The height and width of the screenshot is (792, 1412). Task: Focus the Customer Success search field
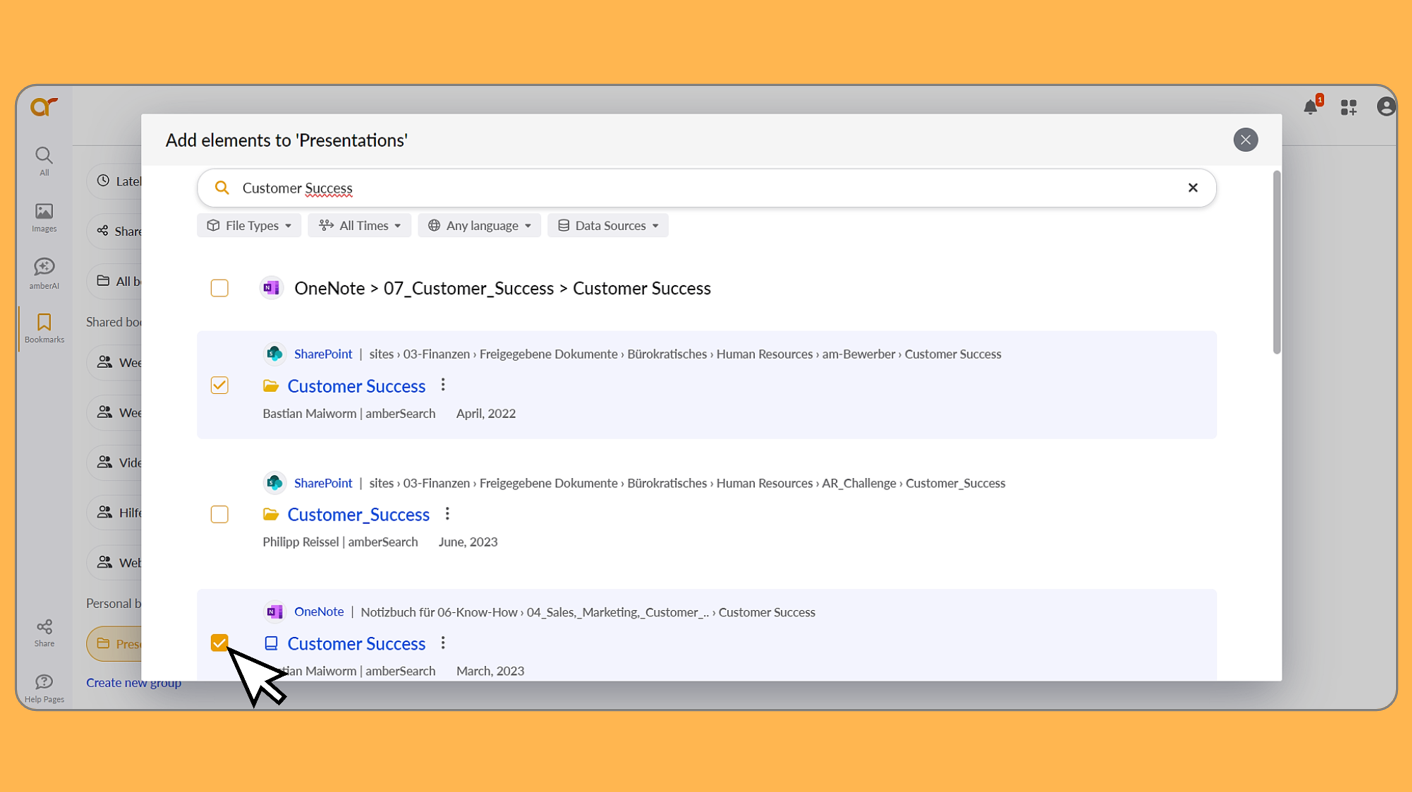click(x=707, y=188)
